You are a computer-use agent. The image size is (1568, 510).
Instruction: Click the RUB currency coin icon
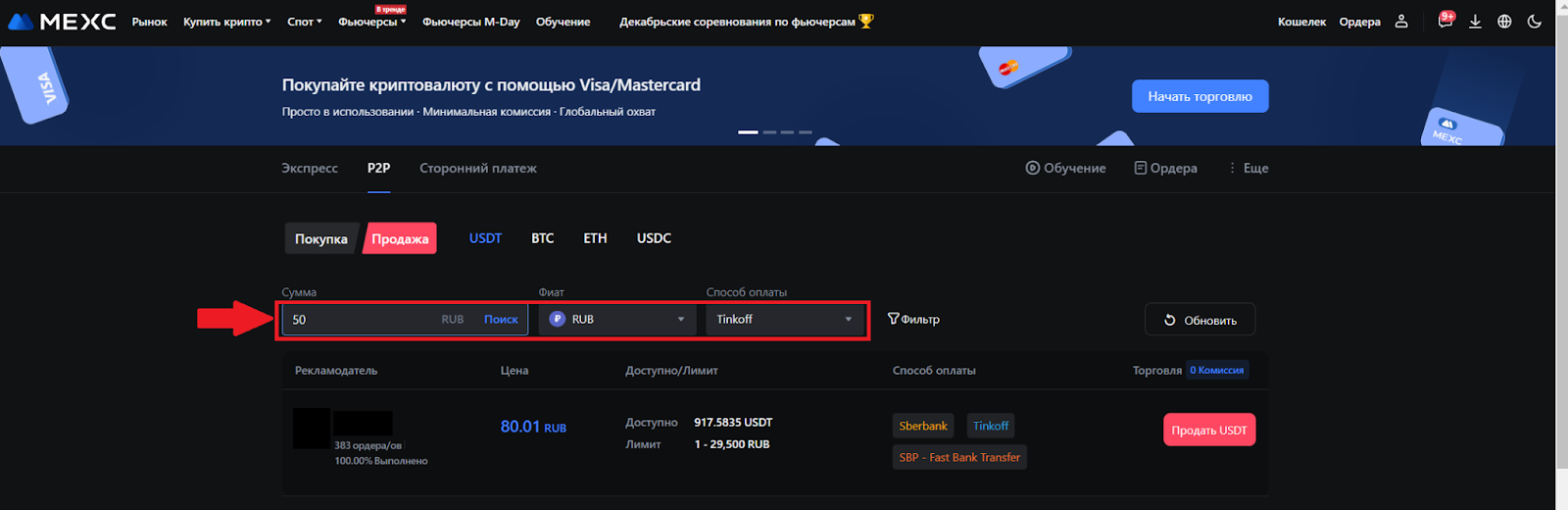(x=557, y=319)
